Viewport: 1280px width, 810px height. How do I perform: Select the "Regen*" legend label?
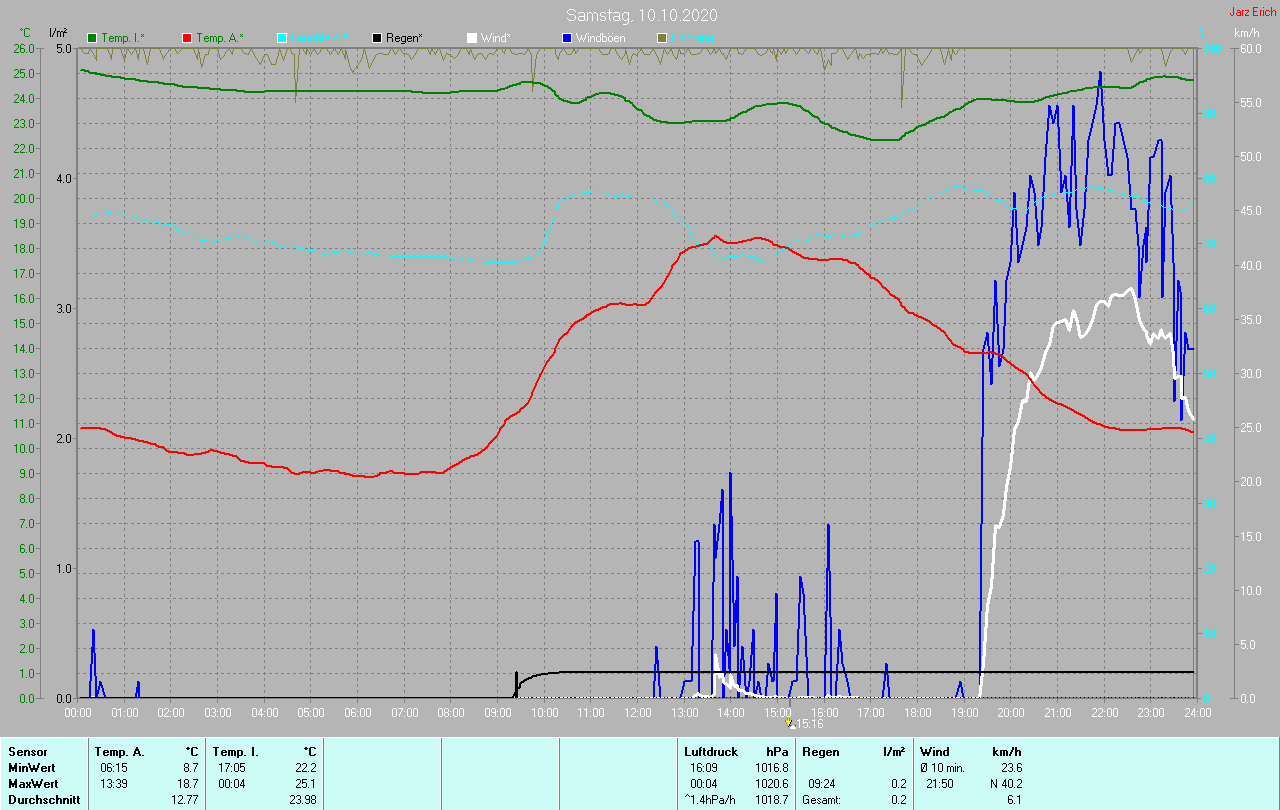(405, 38)
